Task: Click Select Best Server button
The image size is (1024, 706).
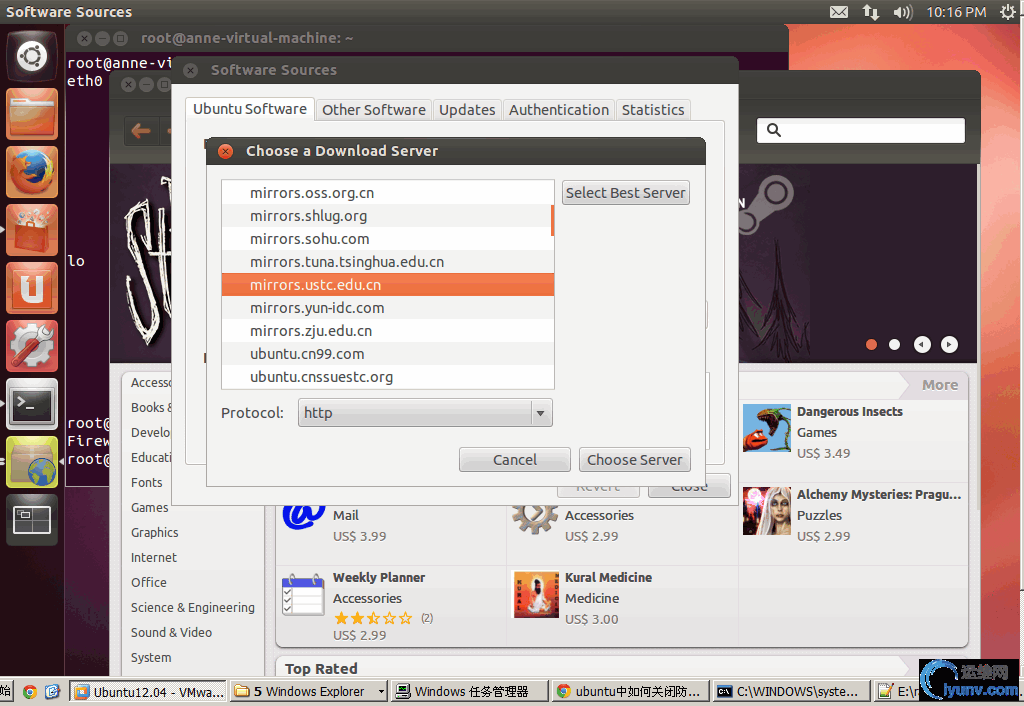Action: [626, 193]
